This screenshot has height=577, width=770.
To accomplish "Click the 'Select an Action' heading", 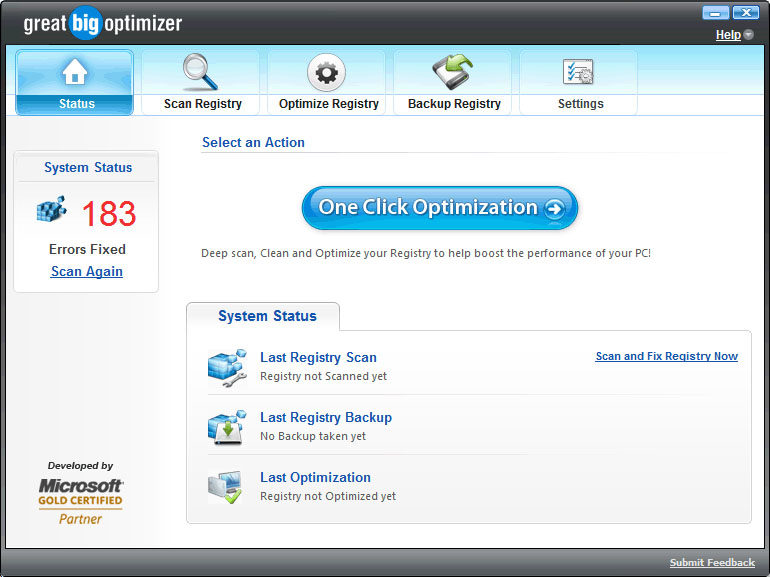I will click(x=253, y=142).
